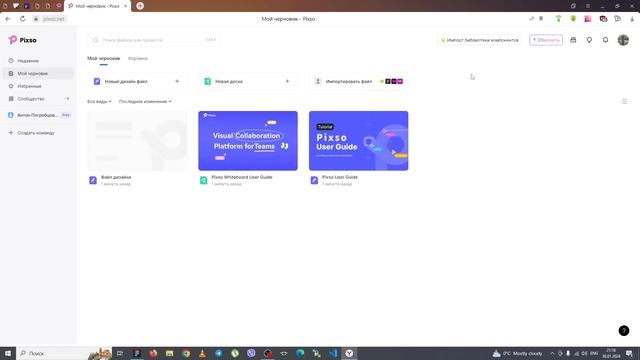Open the Windows Start menu
The width and height of the screenshot is (640, 360).
(8, 353)
